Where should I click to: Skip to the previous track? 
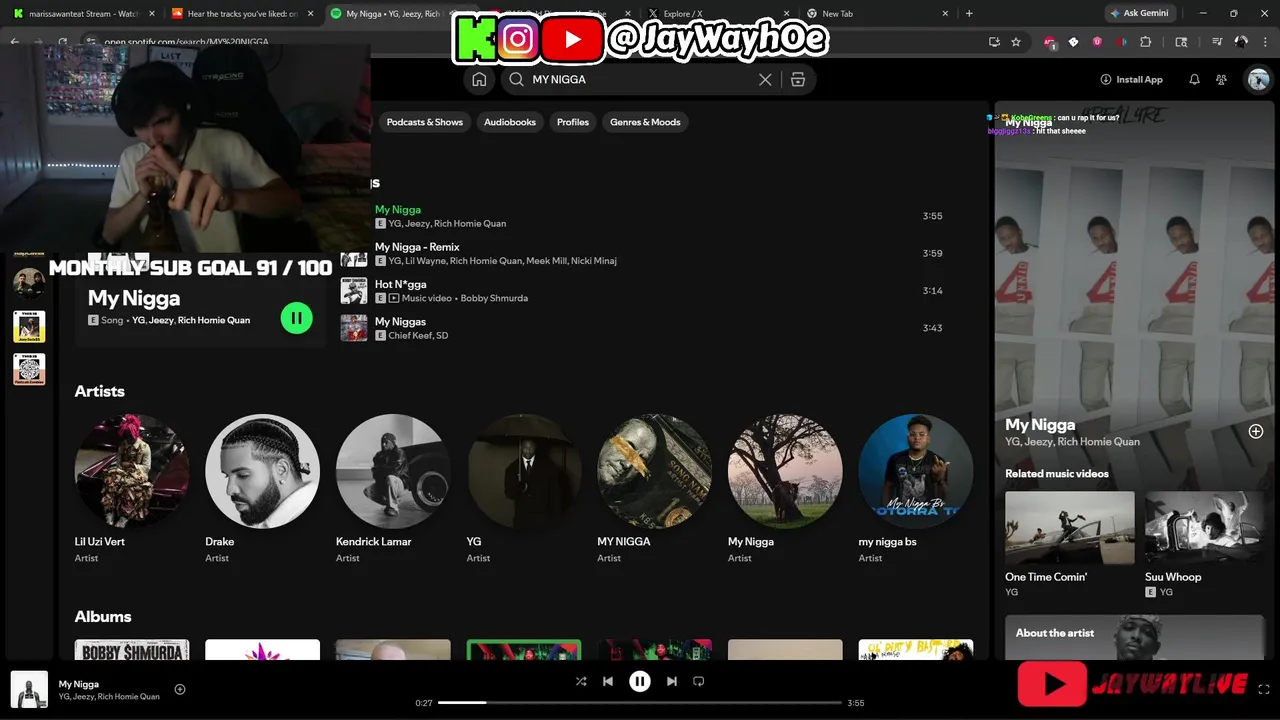pos(608,681)
